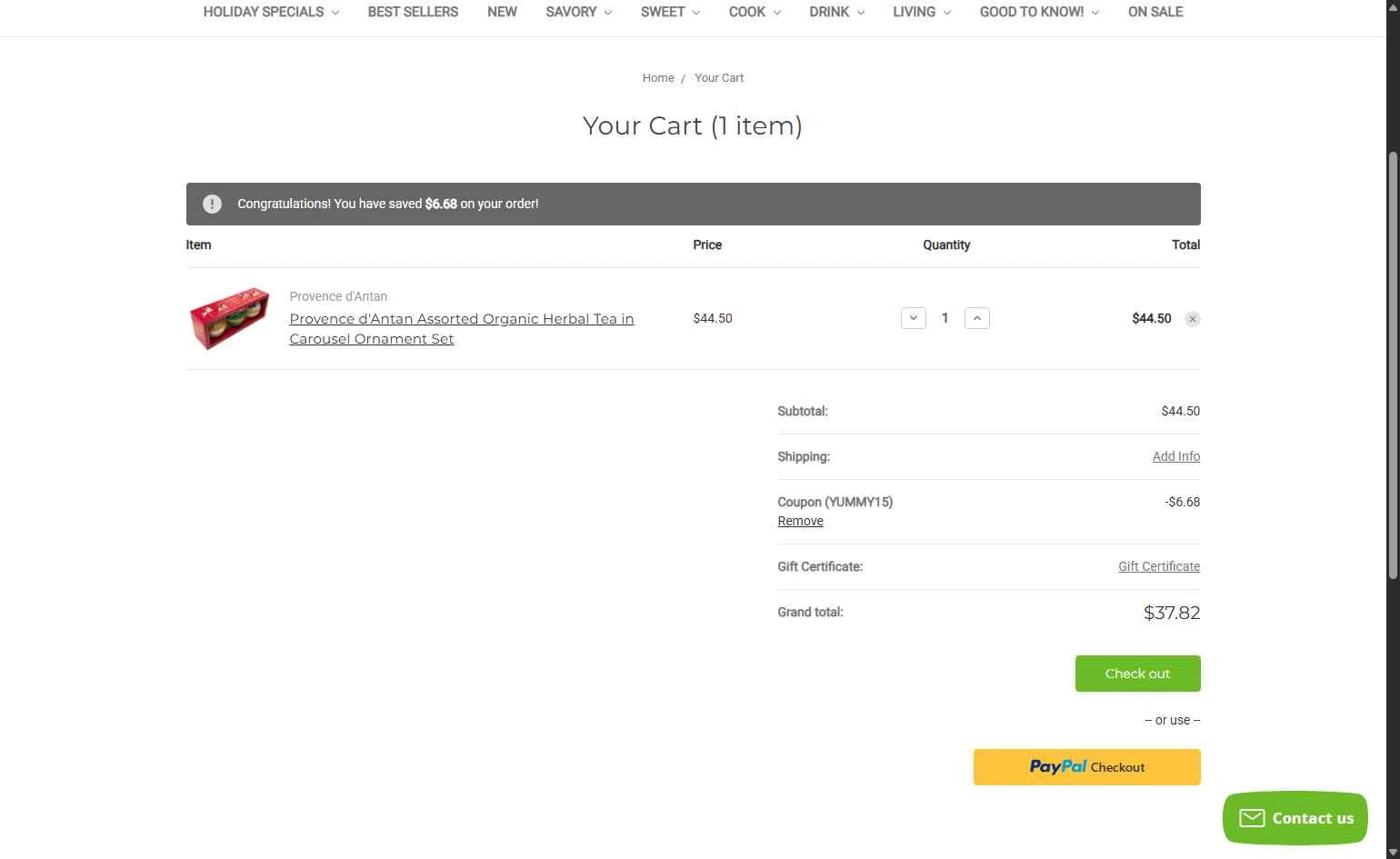Expand the Sweet menu
The width and height of the screenshot is (1400, 859).
(x=670, y=12)
